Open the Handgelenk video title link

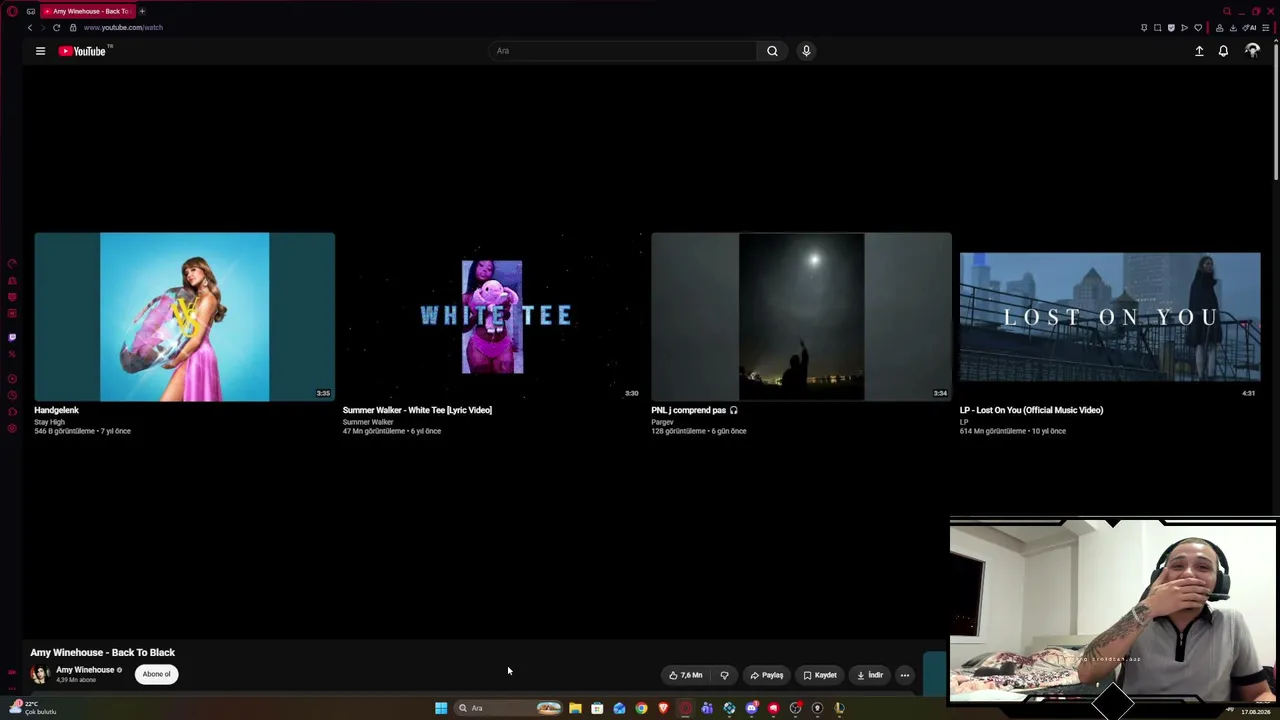(x=56, y=410)
